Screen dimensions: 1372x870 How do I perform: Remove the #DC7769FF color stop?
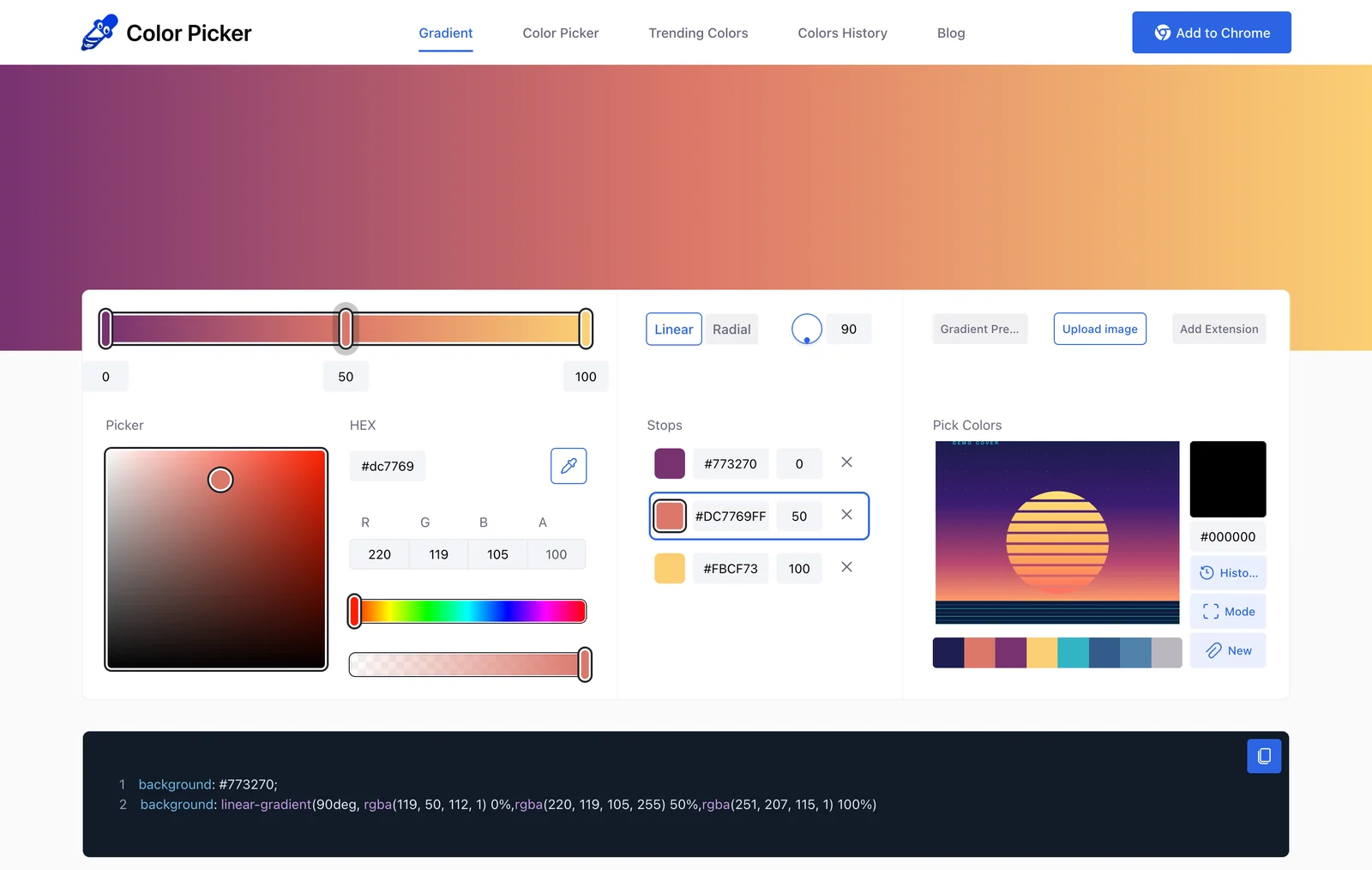(x=846, y=515)
